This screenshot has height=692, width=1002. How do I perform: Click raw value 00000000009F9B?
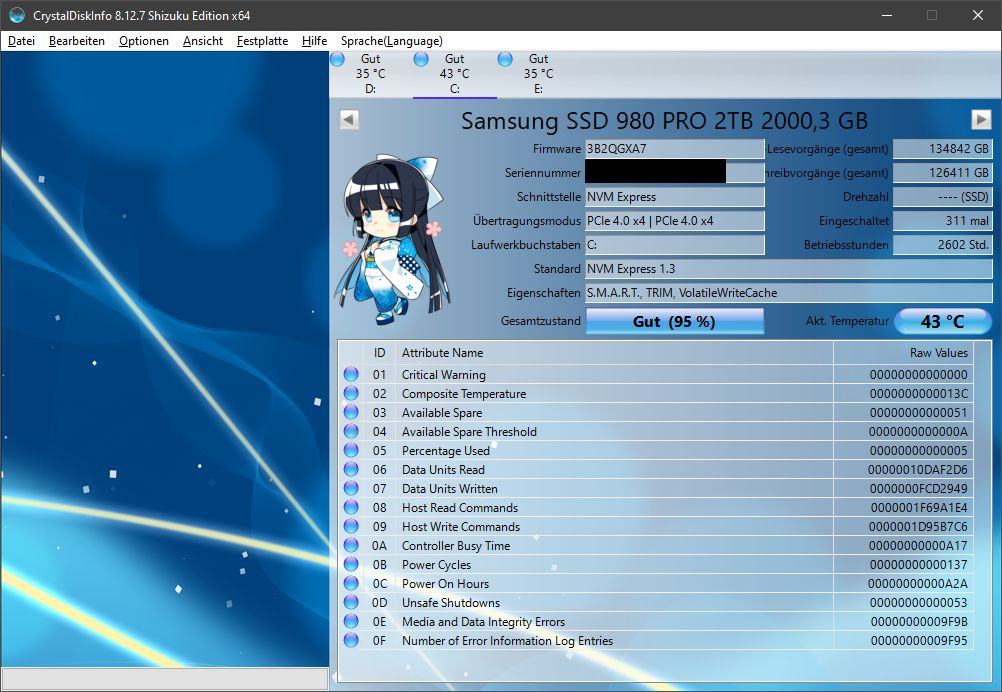[x=919, y=622]
